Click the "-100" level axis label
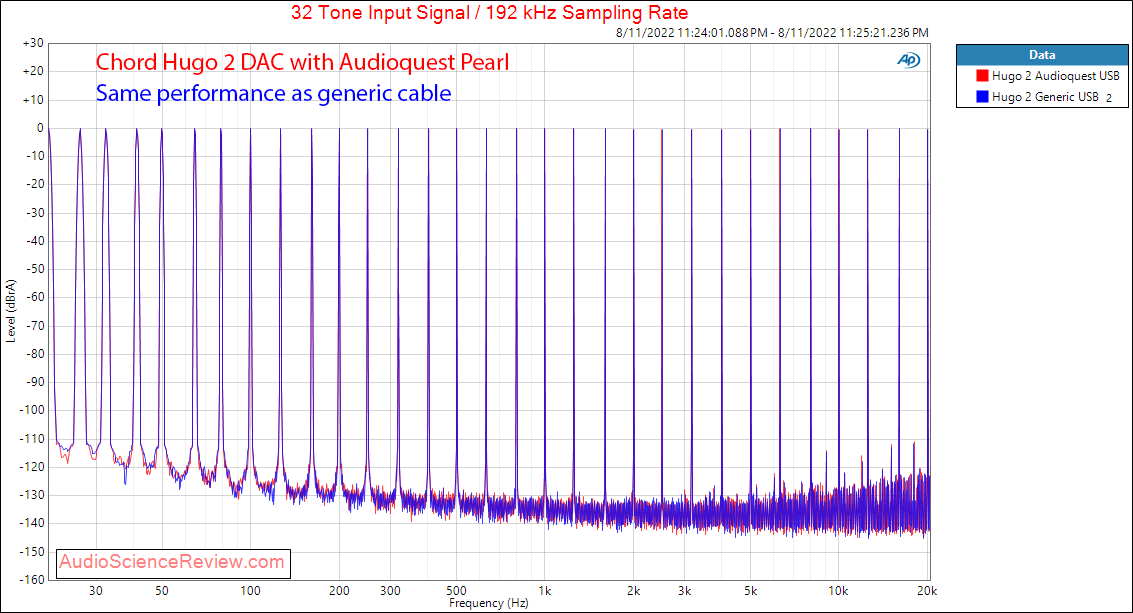1133x613 pixels. 33,410
